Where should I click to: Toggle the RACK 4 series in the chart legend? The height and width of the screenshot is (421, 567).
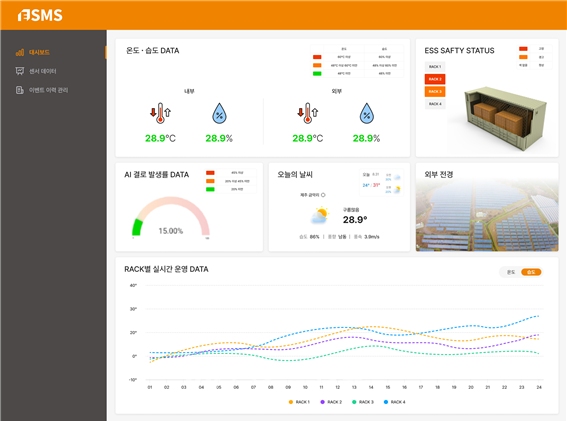coord(394,402)
